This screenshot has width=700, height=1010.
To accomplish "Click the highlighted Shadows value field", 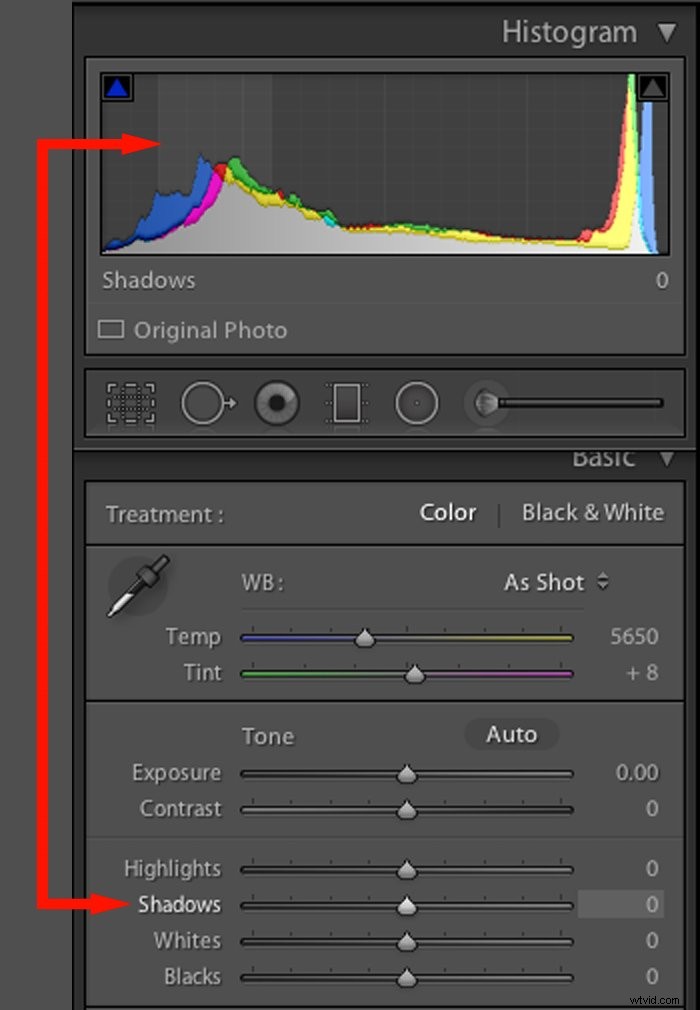I will [x=621, y=904].
